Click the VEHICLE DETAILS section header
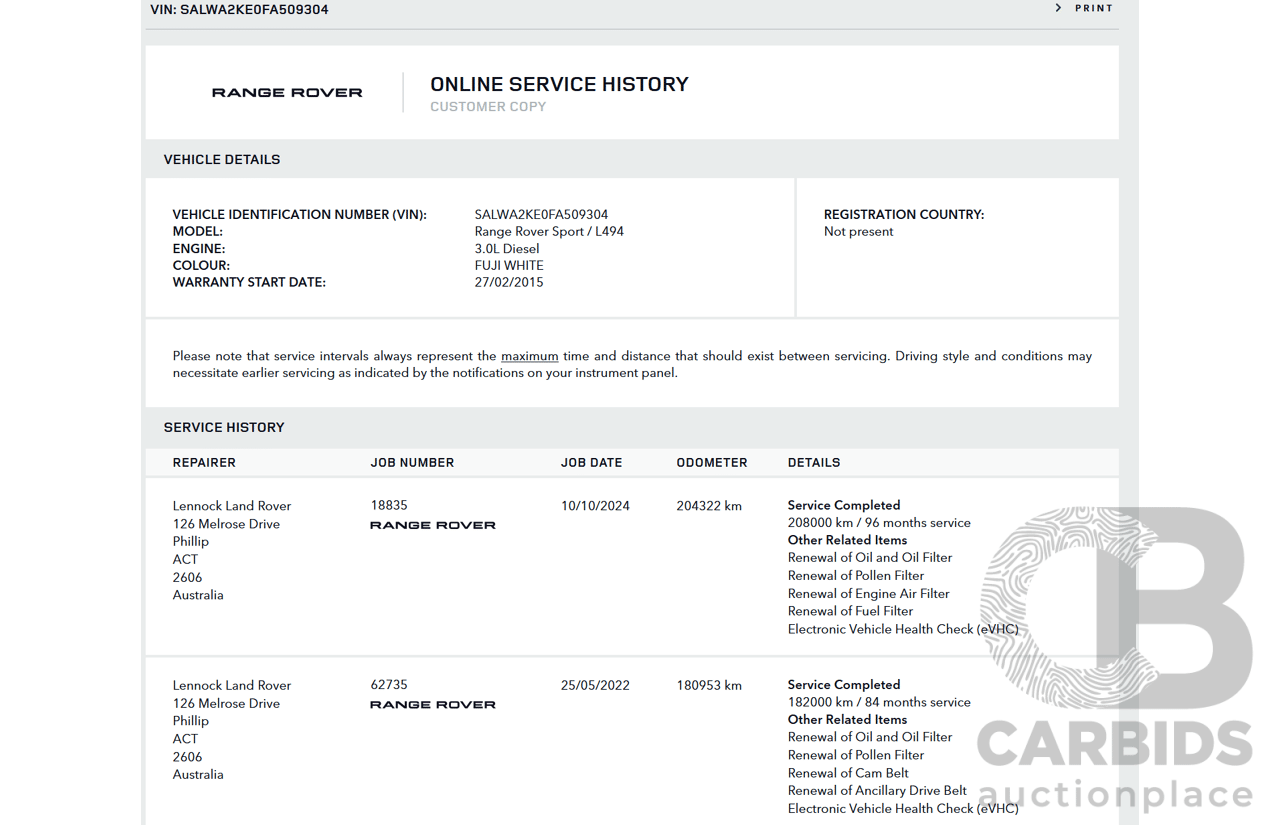The height and width of the screenshot is (825, 1280). point(222,160)
